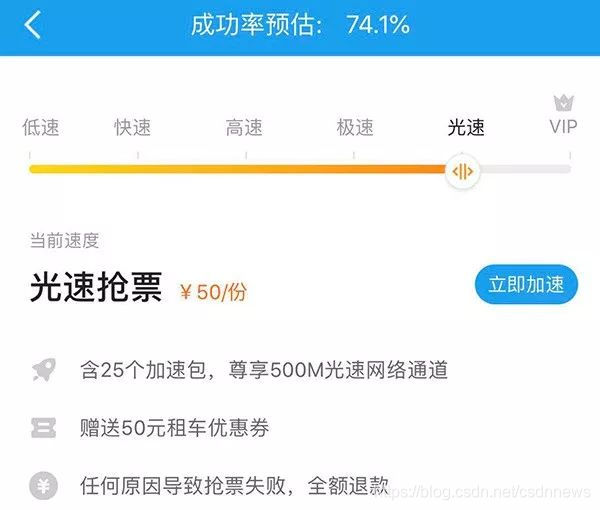Select the 快速 speed level
600x510 pixels.
click(x=133, y=127)
